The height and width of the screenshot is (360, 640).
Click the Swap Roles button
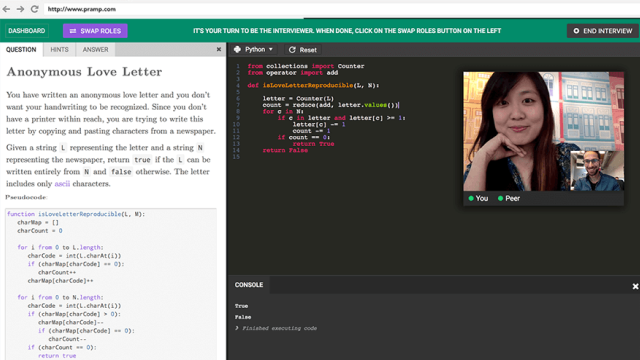(95, 31)
